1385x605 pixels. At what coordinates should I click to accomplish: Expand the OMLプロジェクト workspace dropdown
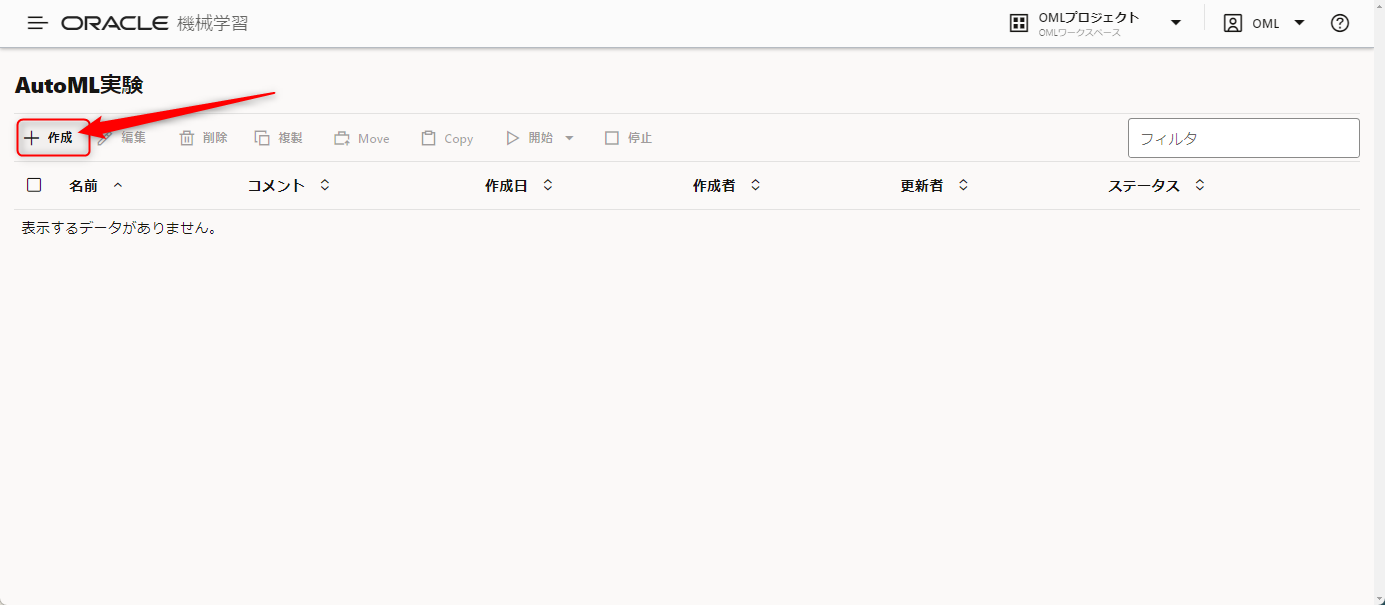(x=1176, y=23)
